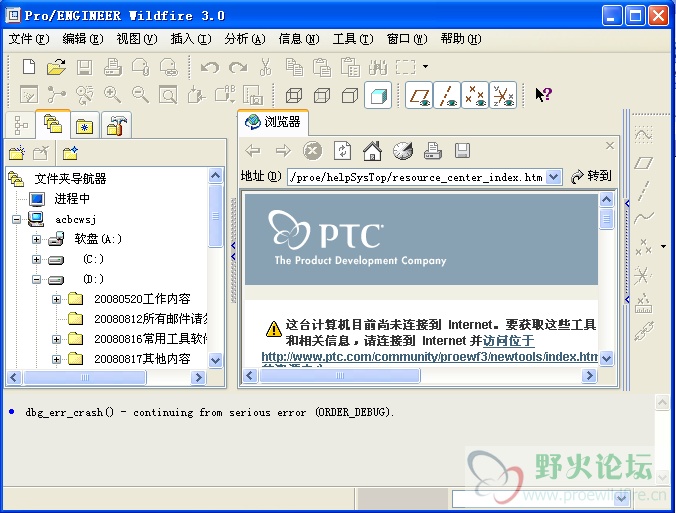Click the browser Home icon
Screen dimensions: 676x513
372,151
